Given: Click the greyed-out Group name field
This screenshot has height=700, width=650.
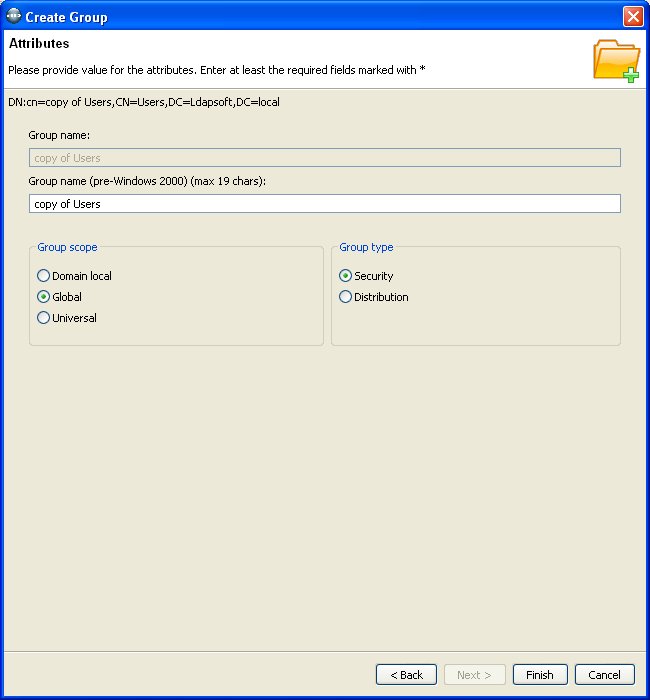Looking at the screenshot, I should pos(325,158).
